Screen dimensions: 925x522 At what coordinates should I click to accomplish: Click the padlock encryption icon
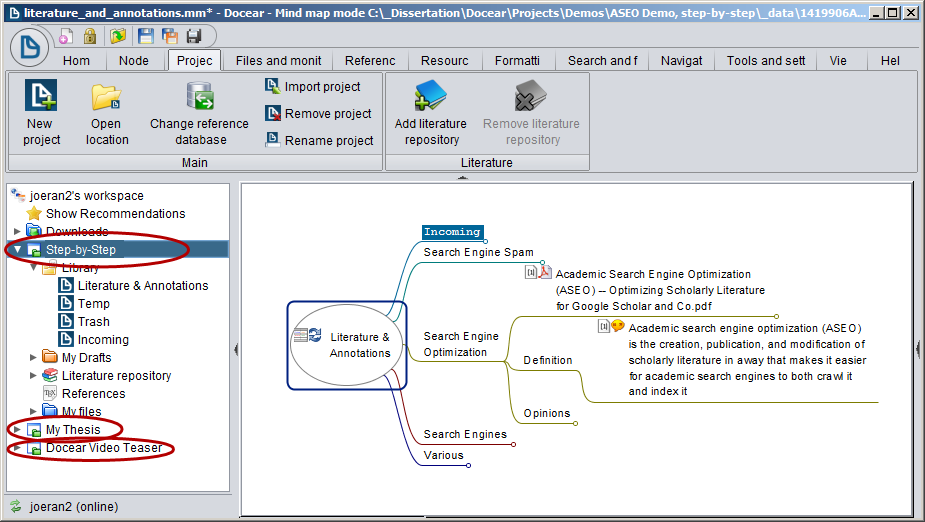[90, 37]
